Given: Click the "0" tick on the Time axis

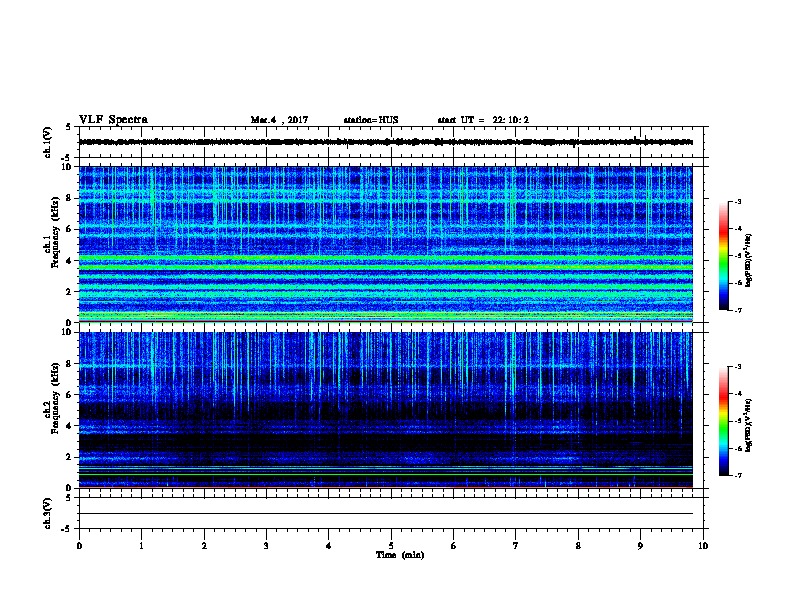Looking at the screenshot, I should click(79, 545).
